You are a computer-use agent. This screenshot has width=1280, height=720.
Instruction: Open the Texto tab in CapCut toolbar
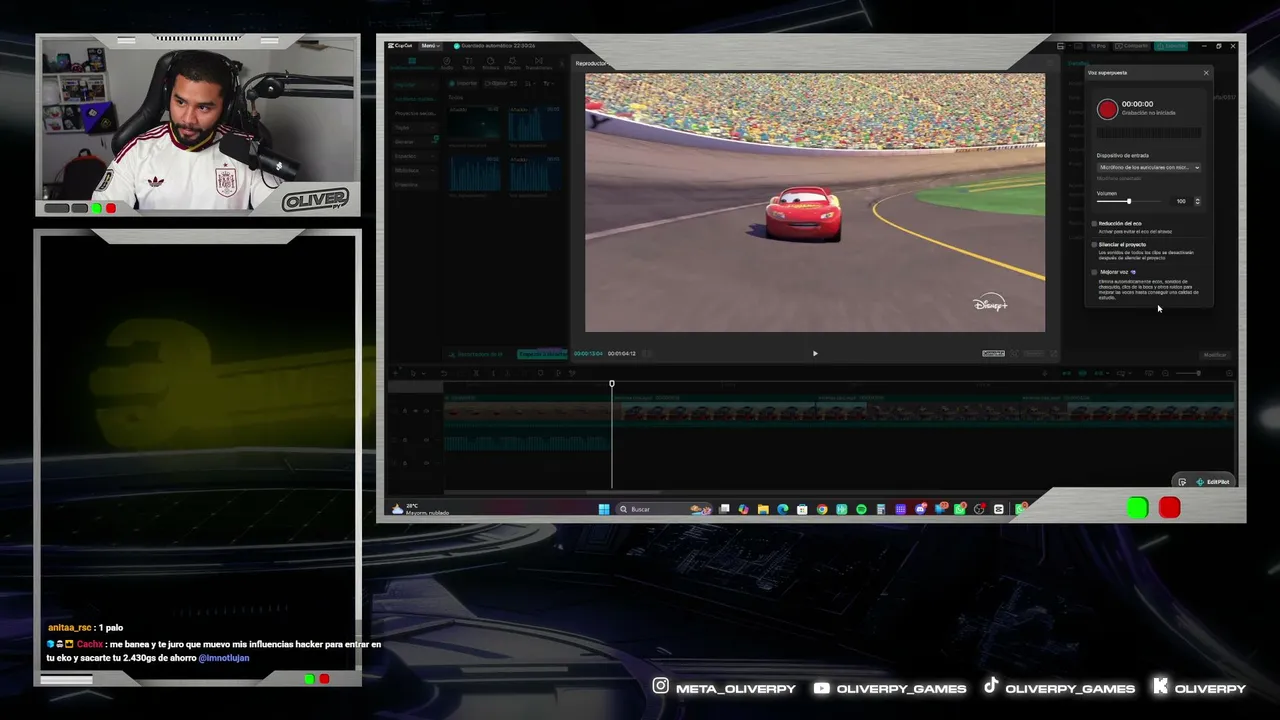tap(468, 64)
